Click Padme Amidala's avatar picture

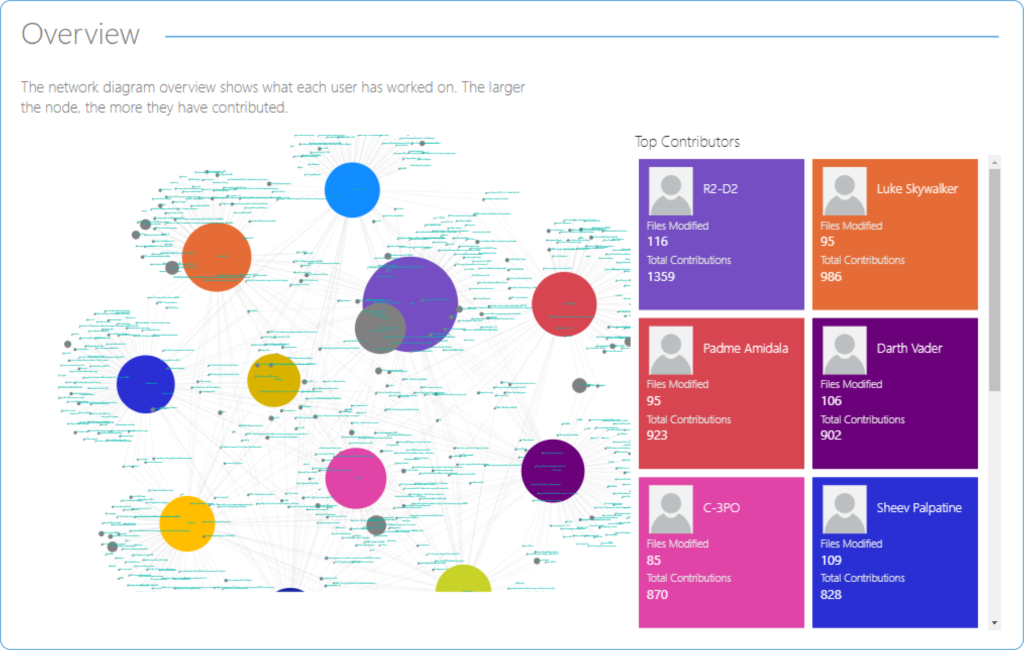[671, 351]
